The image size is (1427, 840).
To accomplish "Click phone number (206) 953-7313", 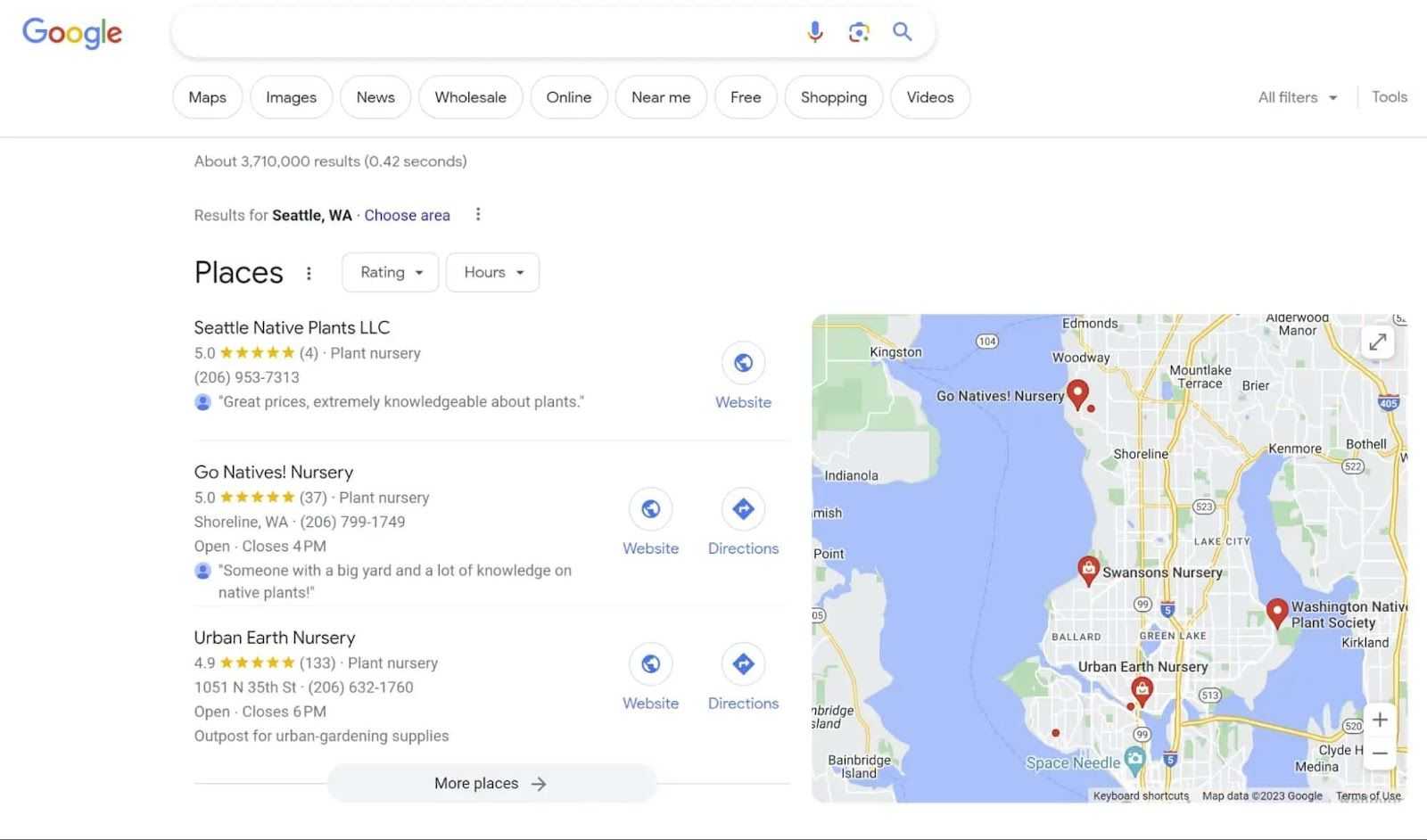I will [x=247, y=377].
